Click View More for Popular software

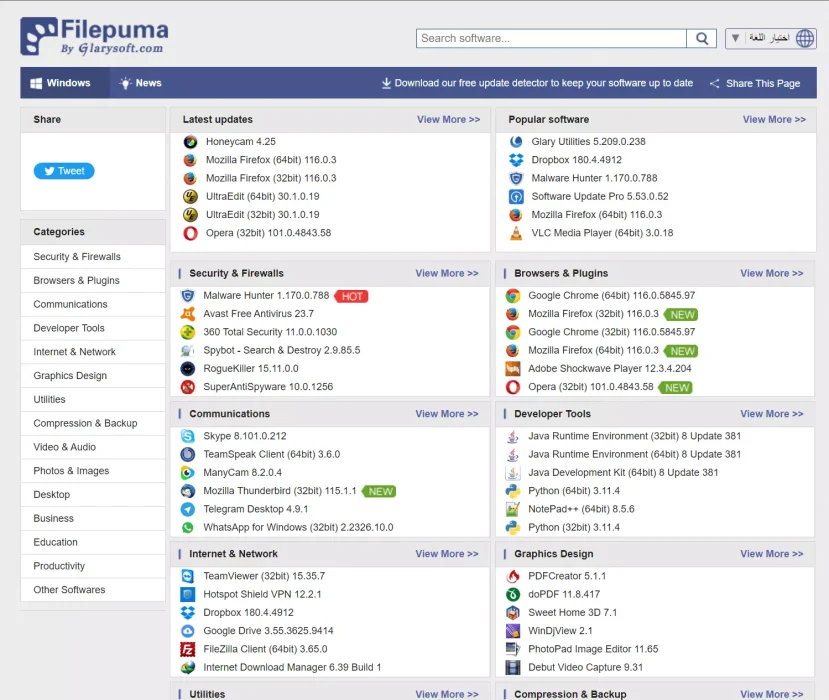[x=774, y=119]
